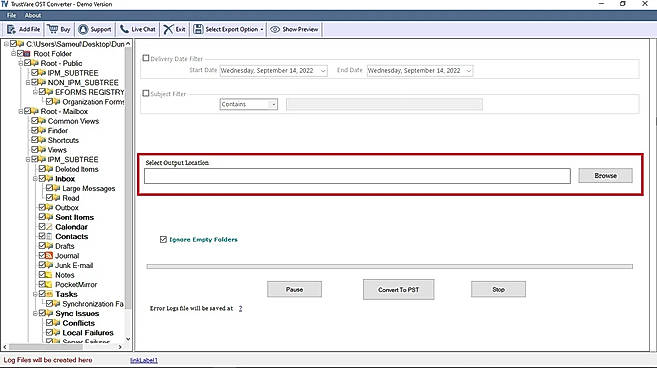Uncheck the Sync Issues checkbox
The image size is (657, 368).
(42, 314)
